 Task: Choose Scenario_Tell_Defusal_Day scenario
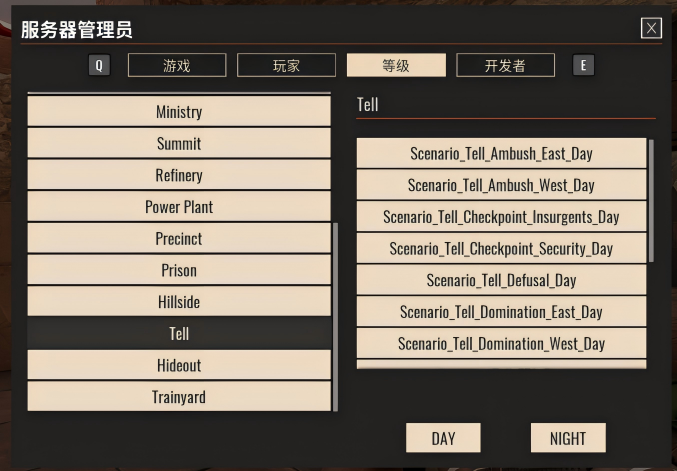[x=501, y=281]
